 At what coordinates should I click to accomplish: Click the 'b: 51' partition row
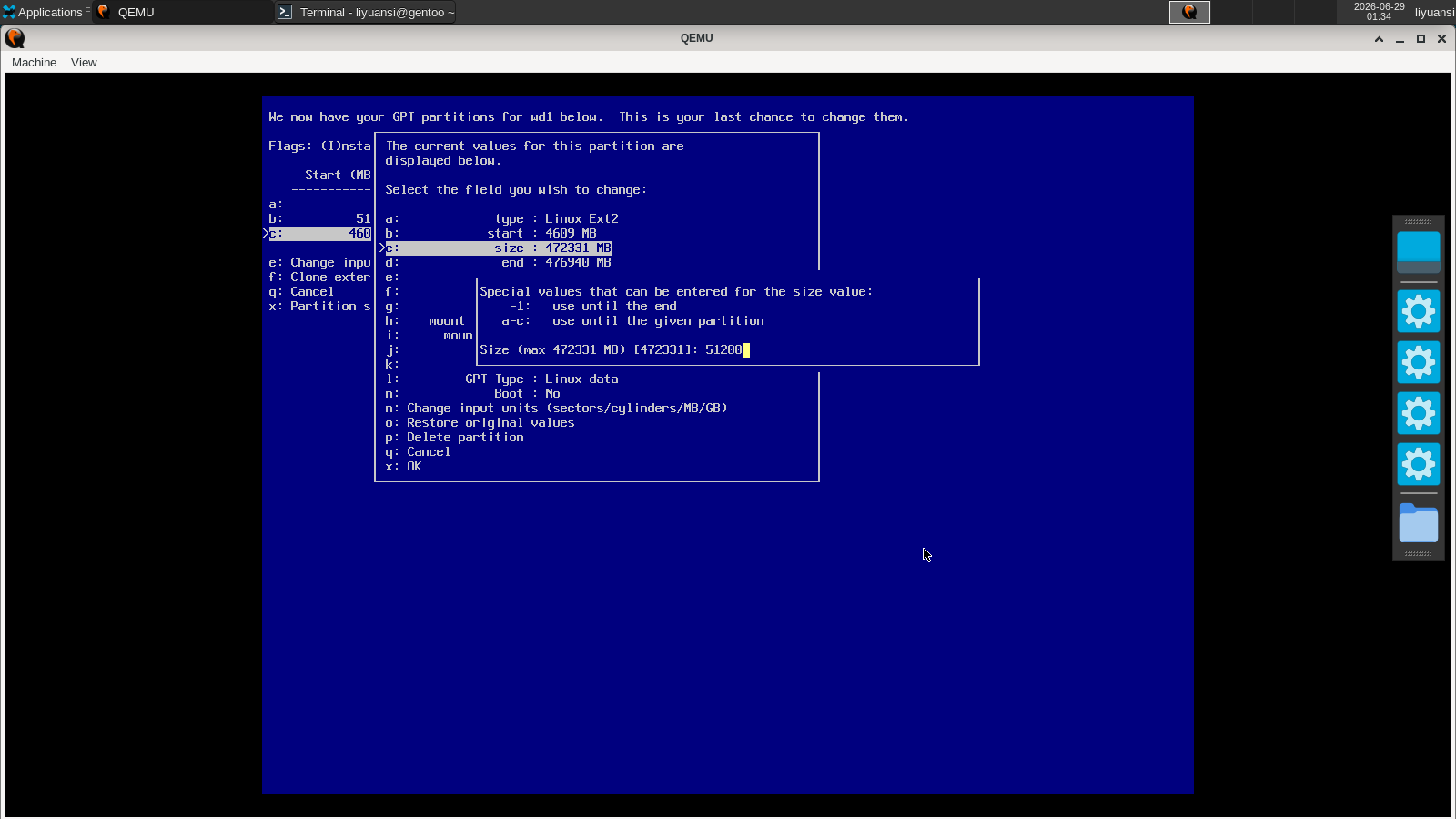319,218
